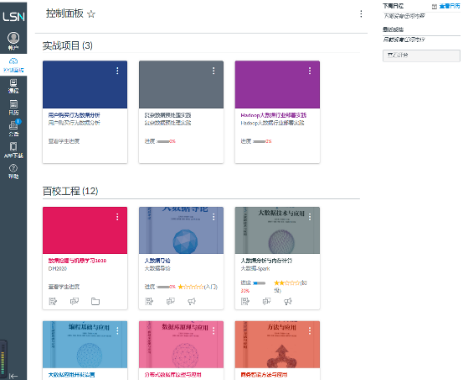Open the assignments icon on the Spark course card
Screen dimensions: 463x380
245,301
